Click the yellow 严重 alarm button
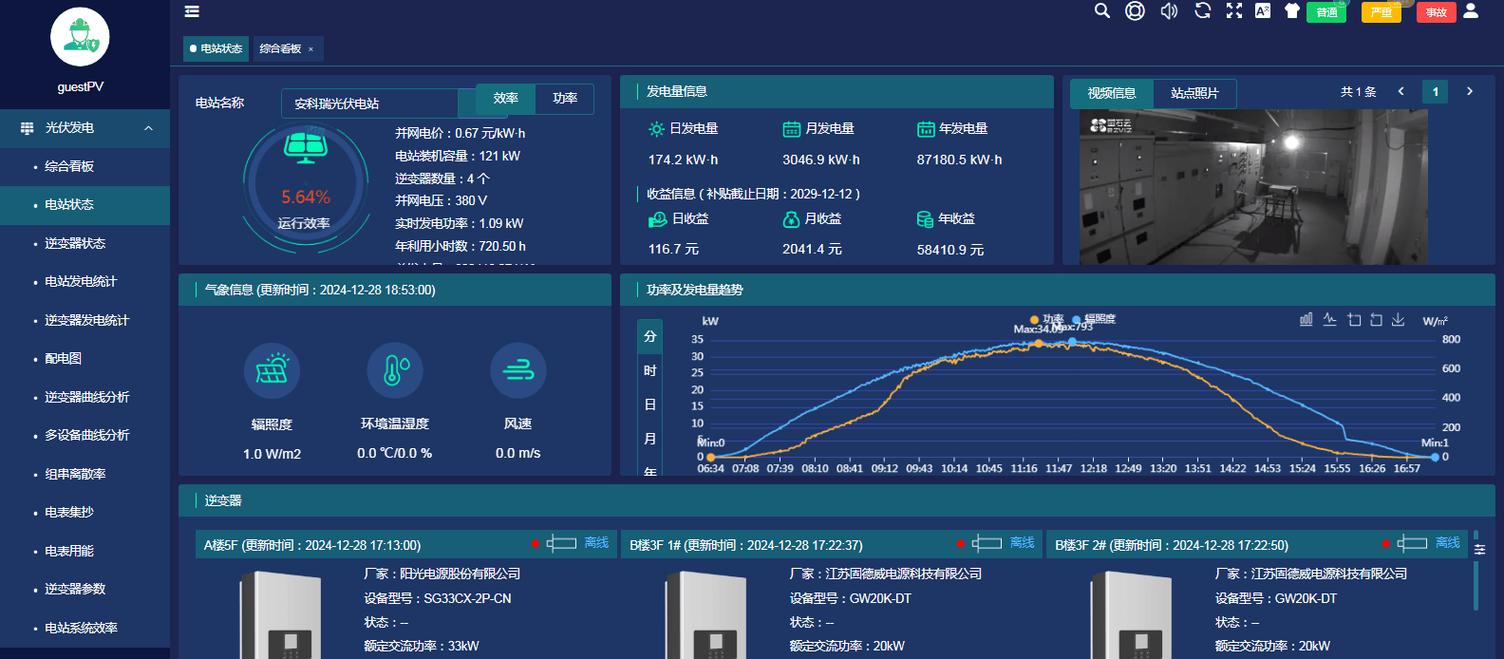Image resolution: width=1504 pixels, height=659 pixels. pyautogui.click(x=1381, y=12)
